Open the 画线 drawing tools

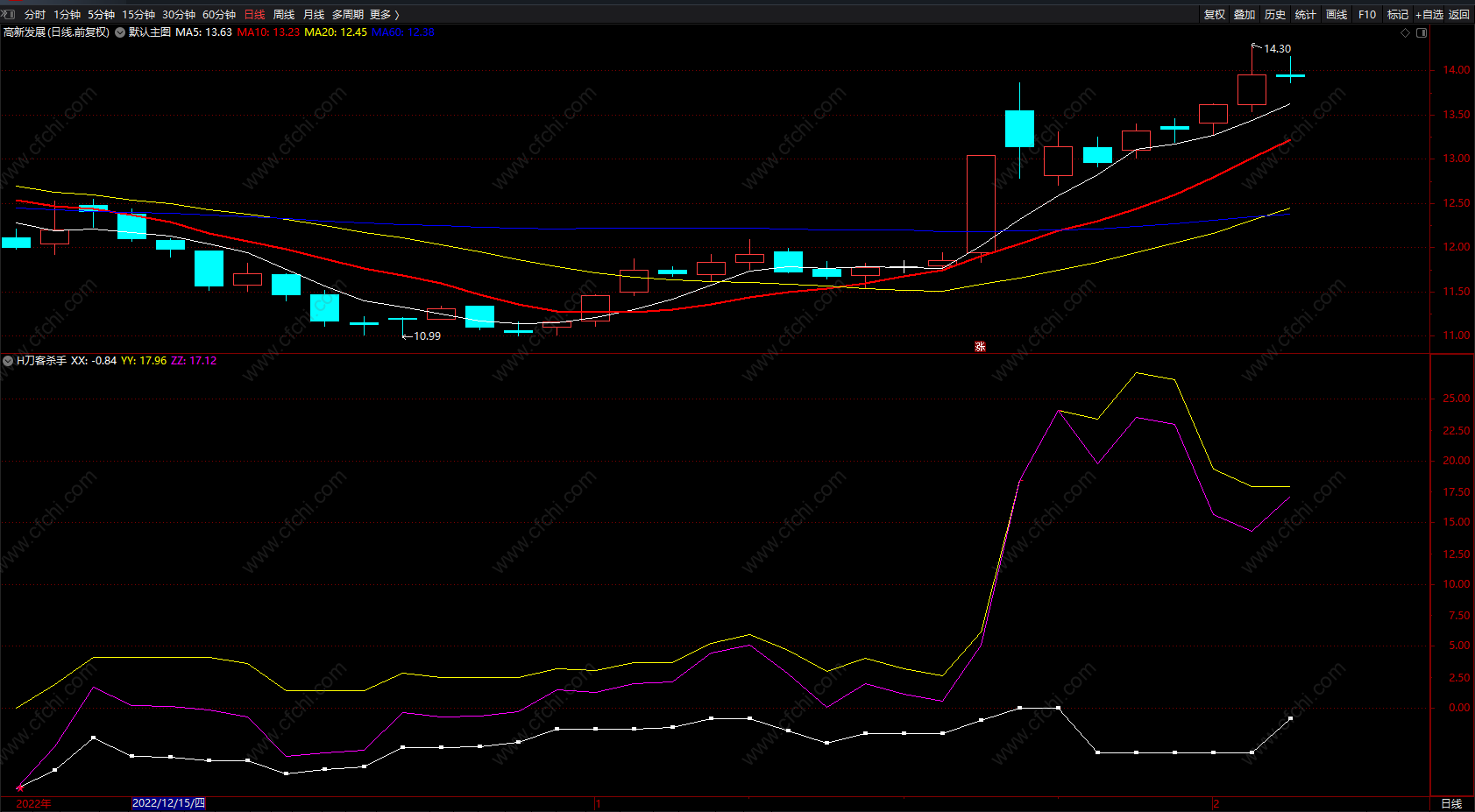pyautogui.click(x=1337, y=15)
